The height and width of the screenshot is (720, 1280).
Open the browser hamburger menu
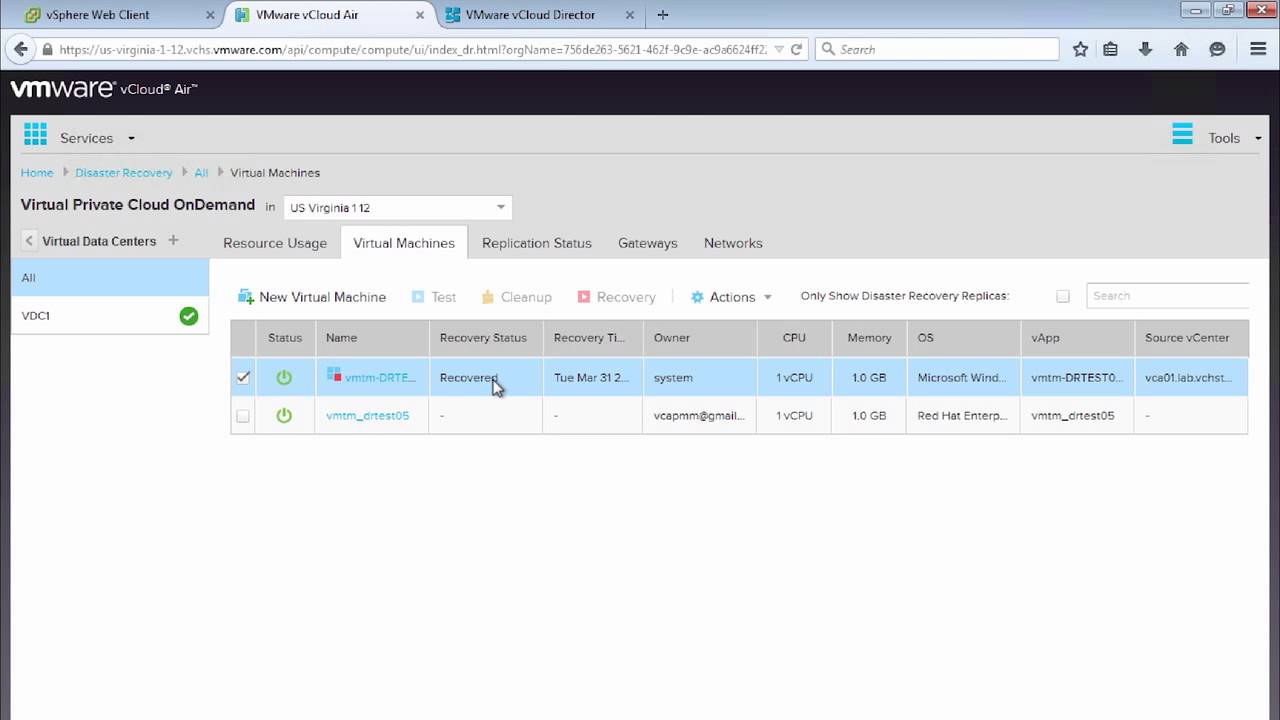[x=1258, y=49]
